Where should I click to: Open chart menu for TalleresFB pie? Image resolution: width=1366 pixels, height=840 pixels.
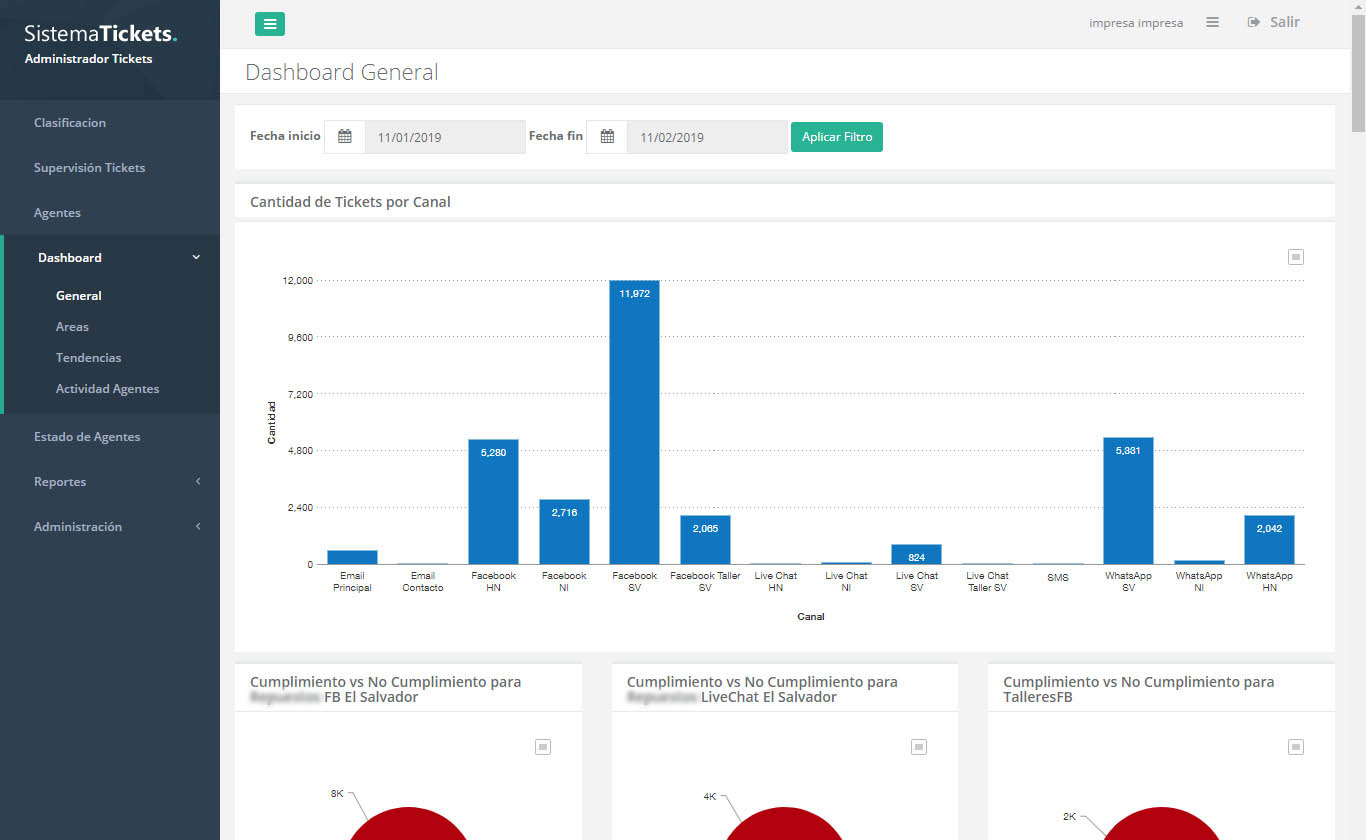(x=1296, y=746)
